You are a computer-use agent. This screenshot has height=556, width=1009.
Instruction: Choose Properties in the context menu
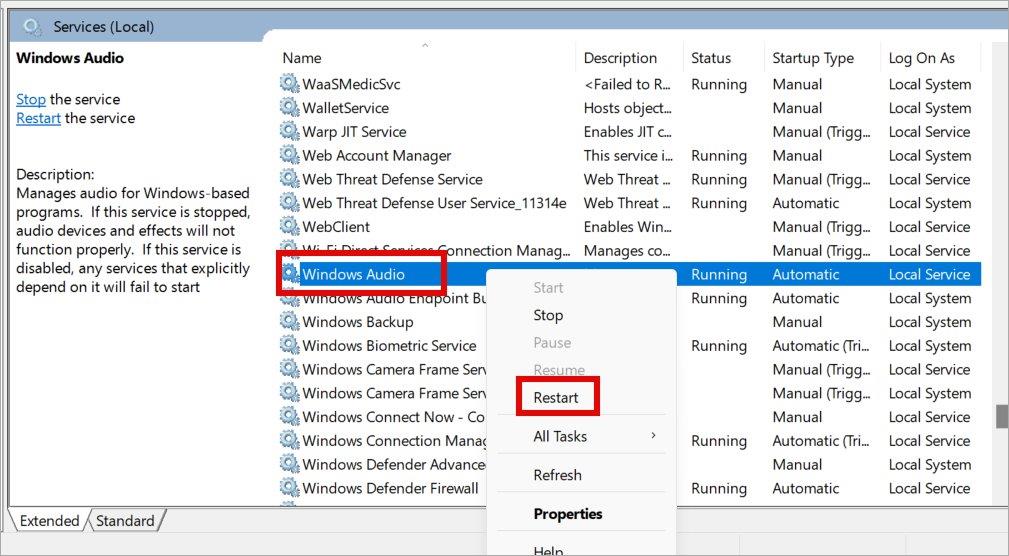pyautogui.click(x=568, y=514)
